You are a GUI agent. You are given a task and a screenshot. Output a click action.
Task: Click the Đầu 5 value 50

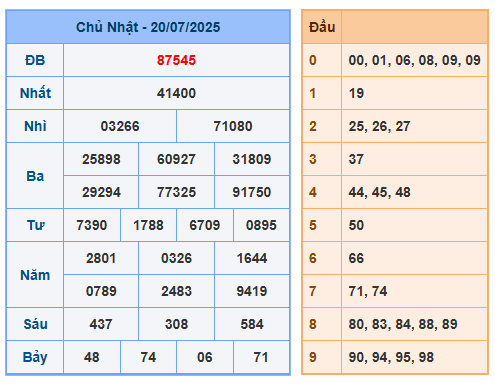coord(356,225)
